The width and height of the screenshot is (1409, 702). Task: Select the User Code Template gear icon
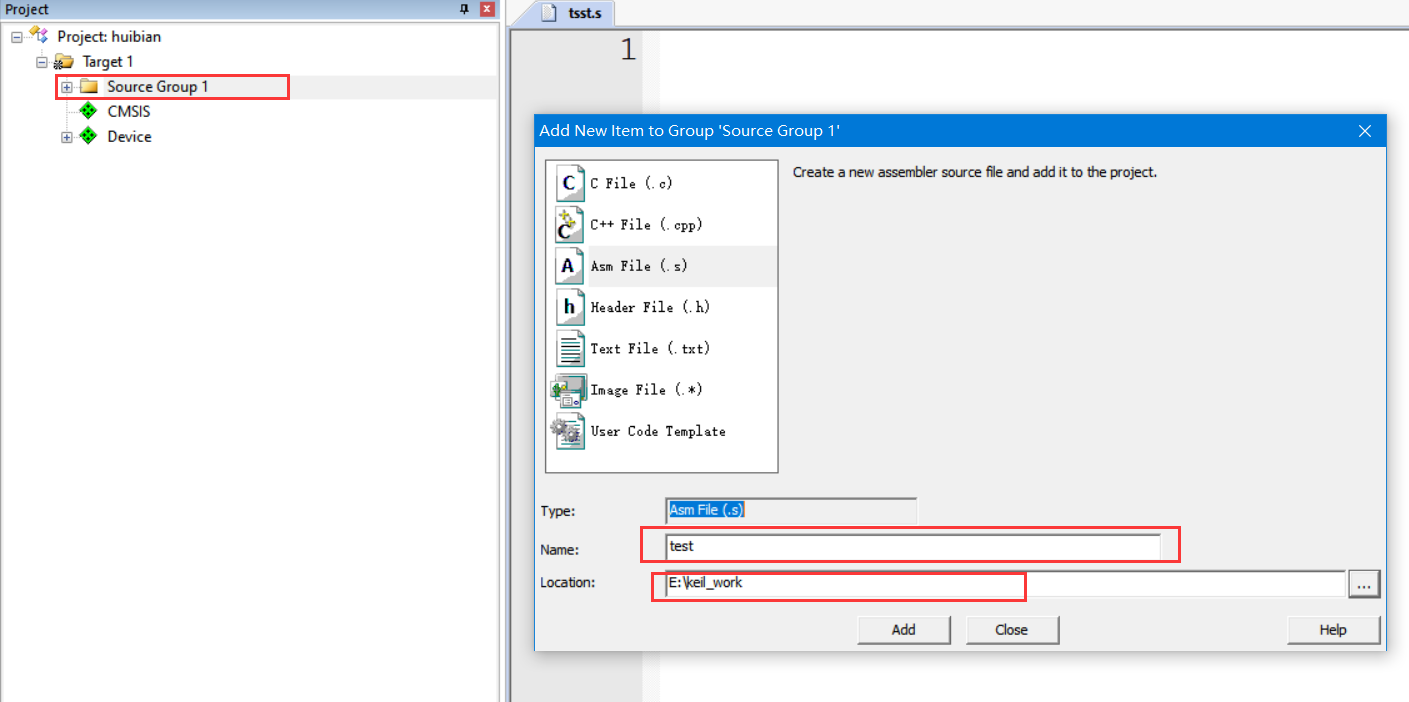(x=568, y=431)
